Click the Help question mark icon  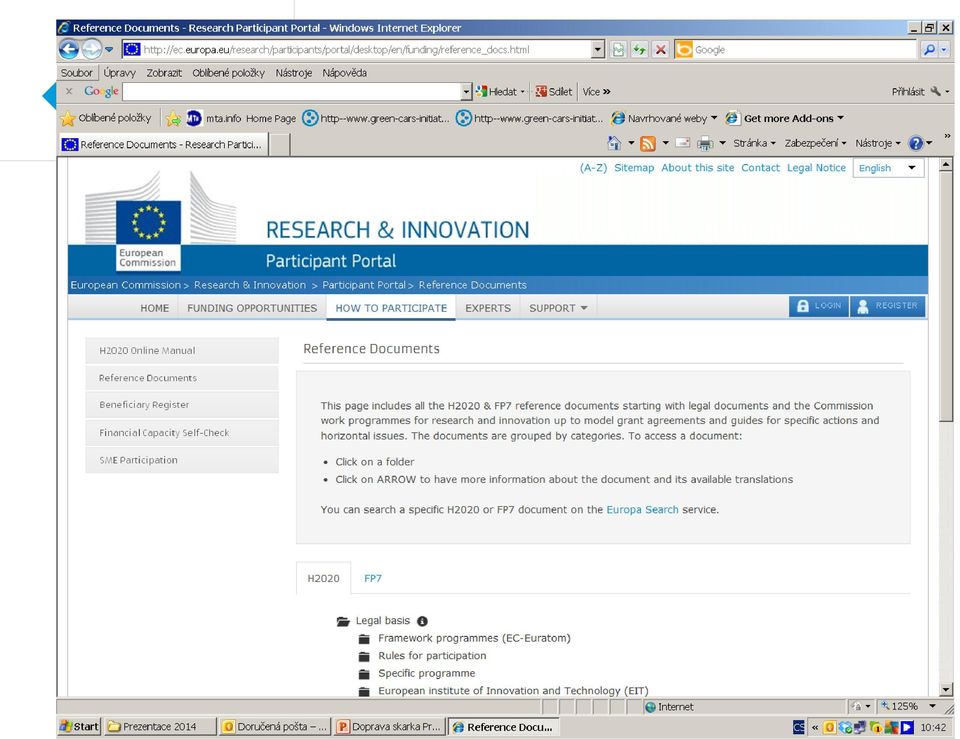click(x=915, y=143)
